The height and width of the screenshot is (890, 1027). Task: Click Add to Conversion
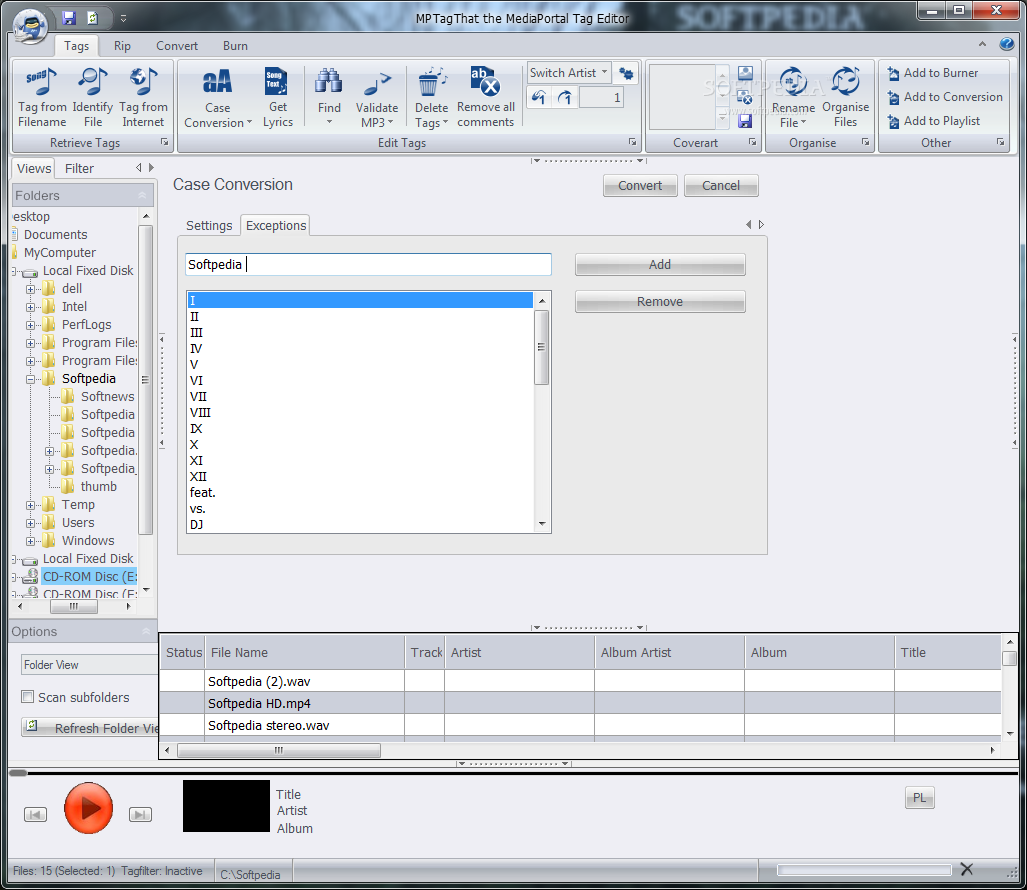point(944,97)
